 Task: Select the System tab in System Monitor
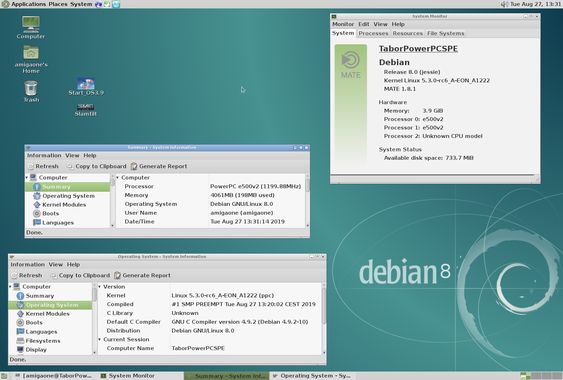[343, 33]
